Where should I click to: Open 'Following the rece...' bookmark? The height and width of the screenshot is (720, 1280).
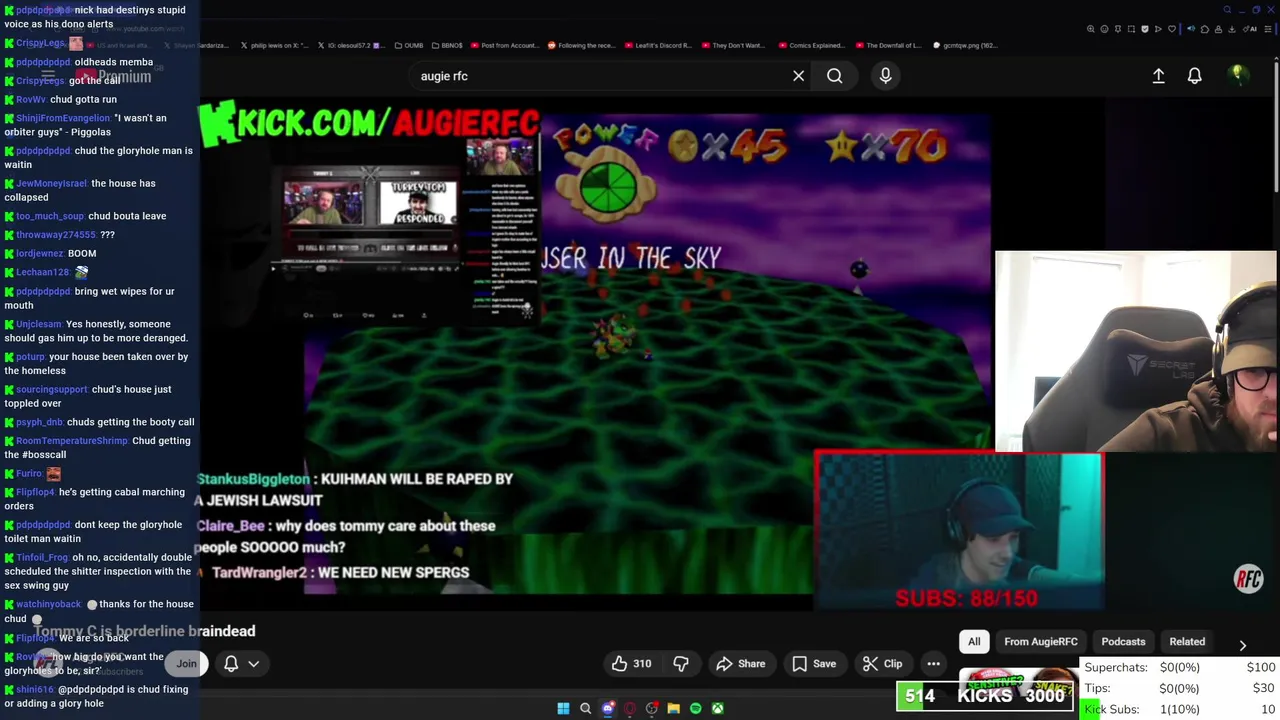tap(582, 45)
